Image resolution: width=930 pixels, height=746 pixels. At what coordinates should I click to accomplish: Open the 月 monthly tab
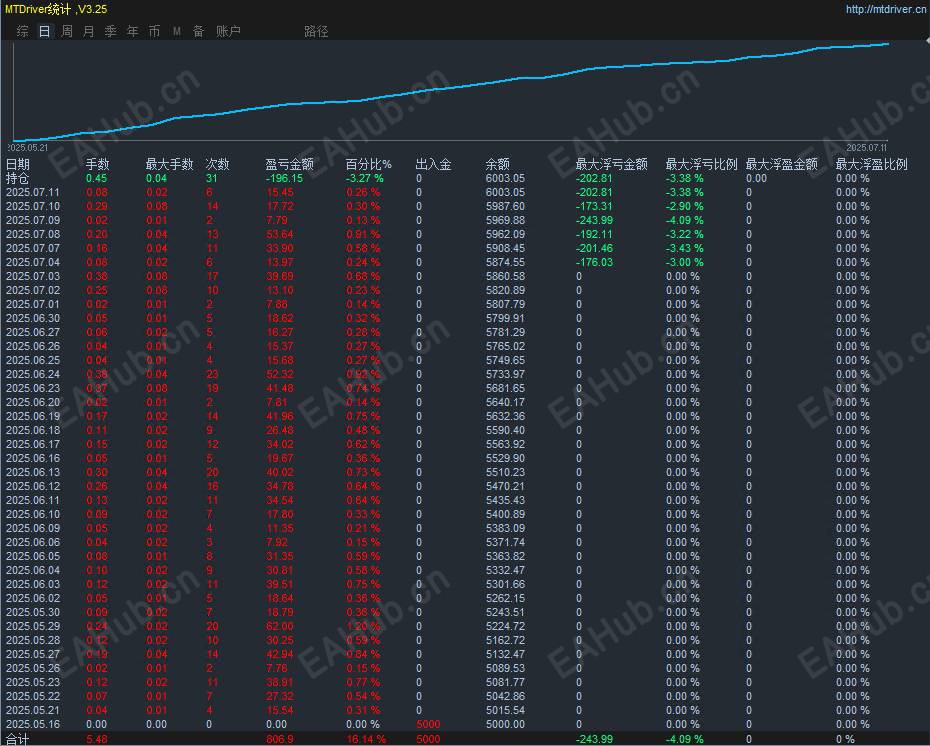(88, 31)
